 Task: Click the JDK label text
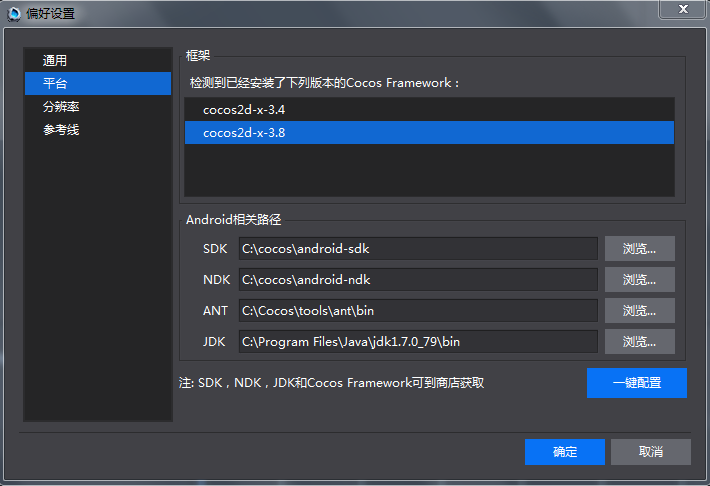coord(214,342)
